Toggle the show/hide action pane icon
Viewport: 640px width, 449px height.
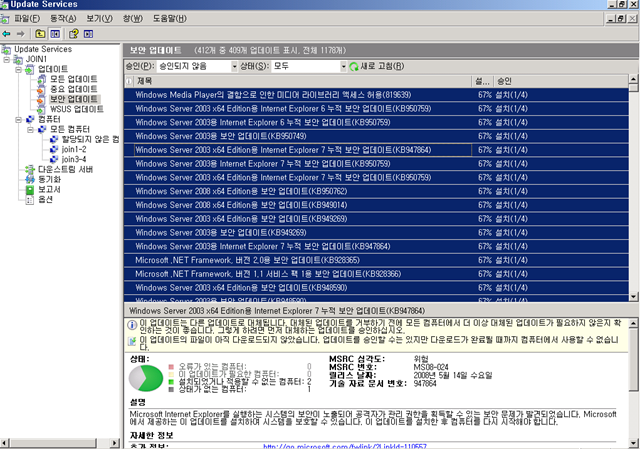pyautogui.click(x=89, y=34)
